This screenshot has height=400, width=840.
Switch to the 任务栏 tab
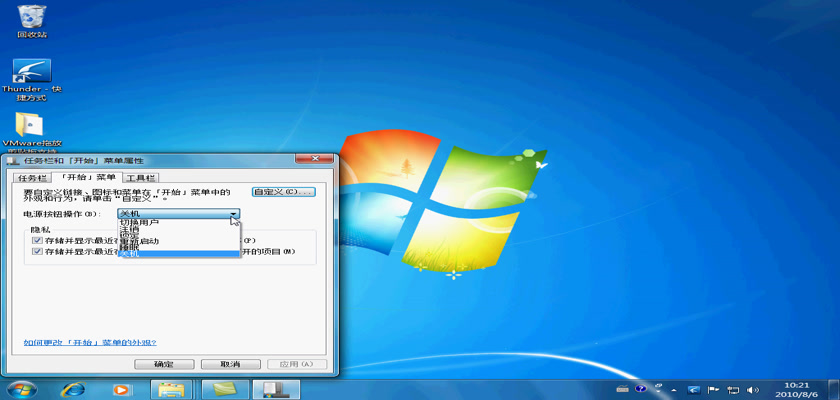point(32,177)
